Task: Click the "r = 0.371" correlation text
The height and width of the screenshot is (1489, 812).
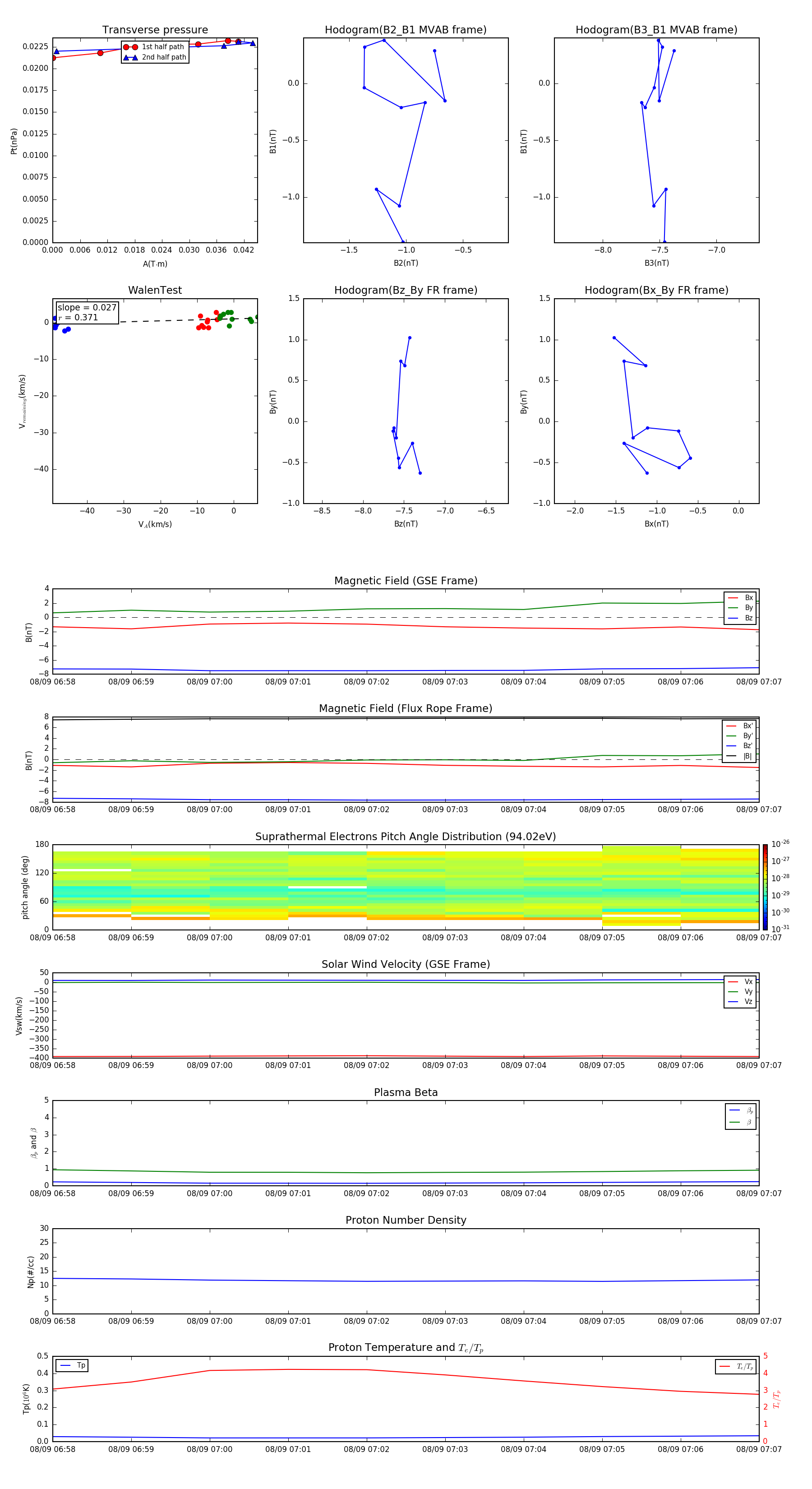Action: (78, 317)
